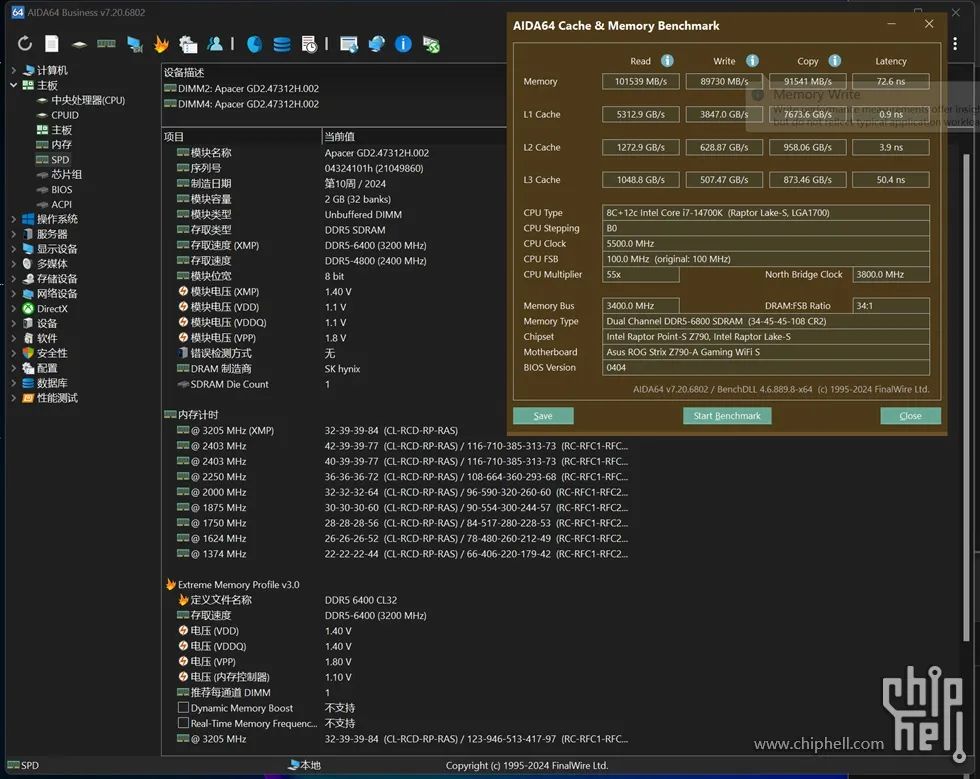Expand the 计算机 tree node
980x779 pixels.
click(14, 70)
